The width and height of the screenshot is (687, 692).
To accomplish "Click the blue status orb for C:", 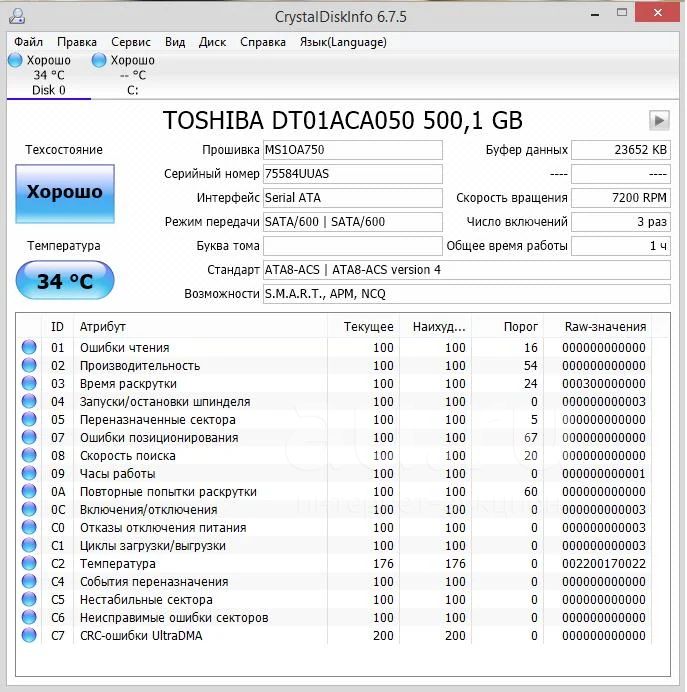I will [99, 60].
